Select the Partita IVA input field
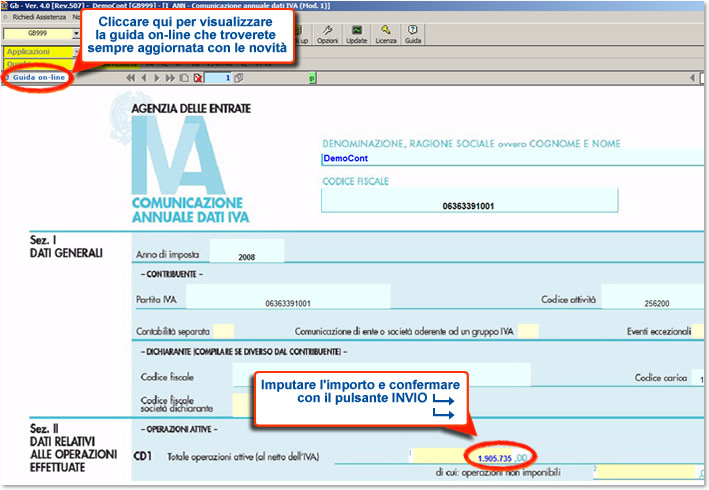 click(288, 302)
